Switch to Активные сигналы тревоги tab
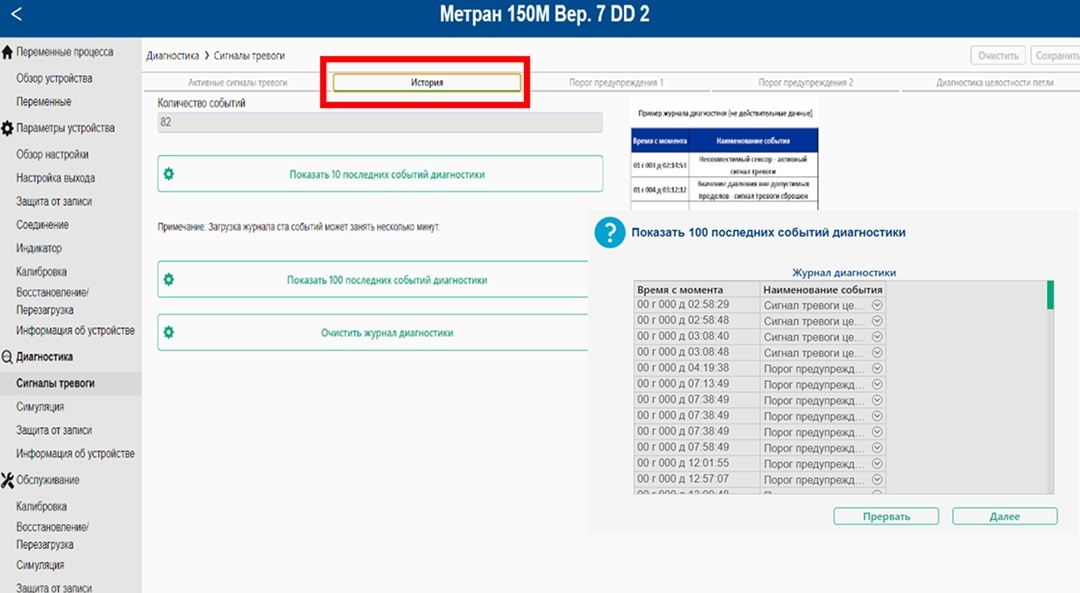 tap(238, 83)
